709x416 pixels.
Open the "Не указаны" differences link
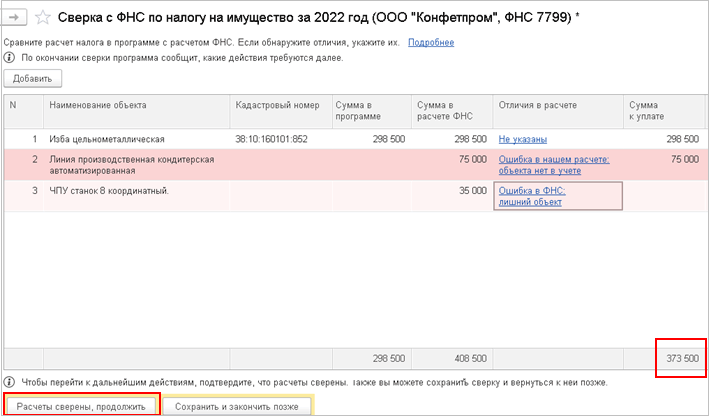[x=523, y=140]
